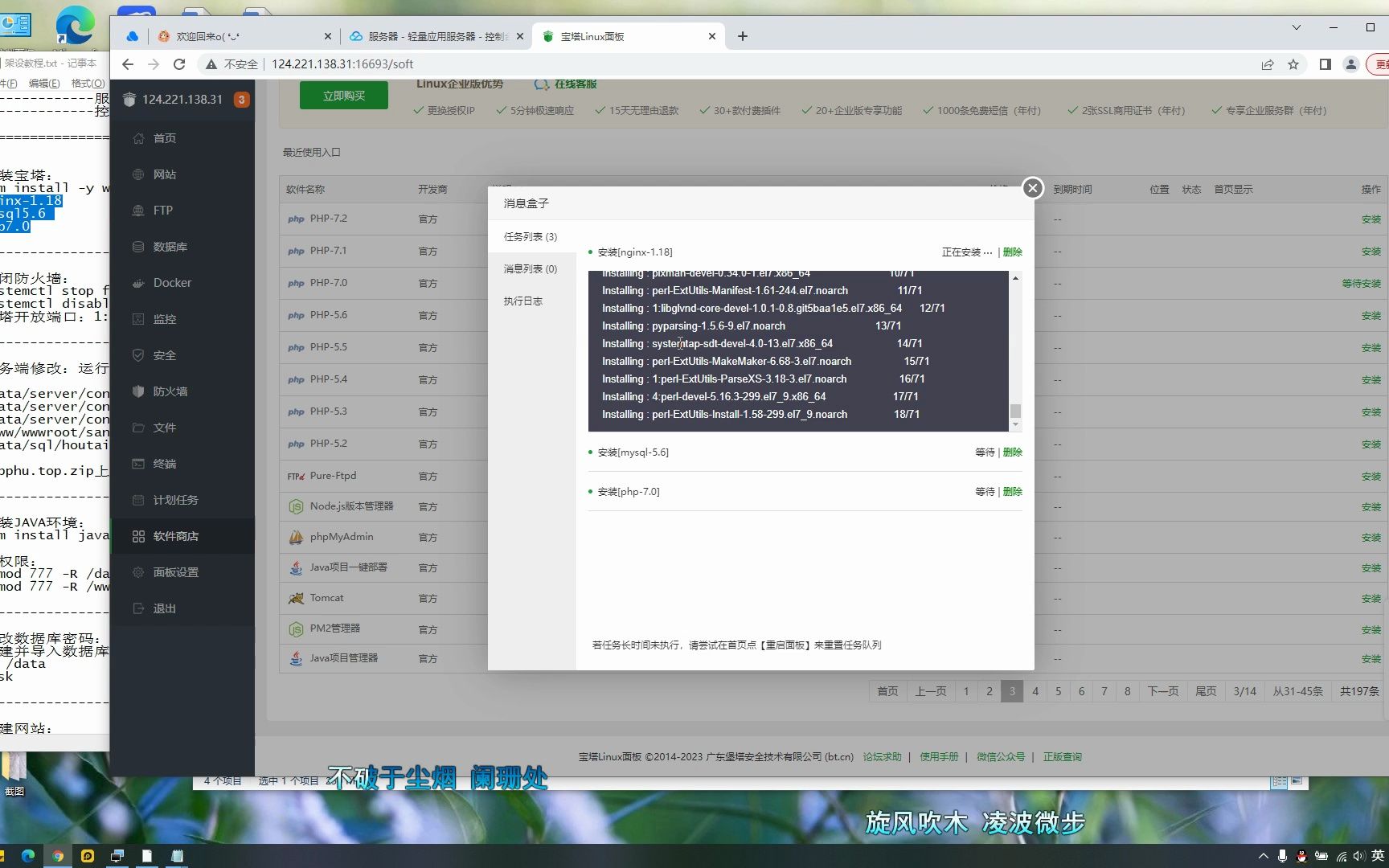
Task: Click the volume tray icon
Action: pos(1358,856)
